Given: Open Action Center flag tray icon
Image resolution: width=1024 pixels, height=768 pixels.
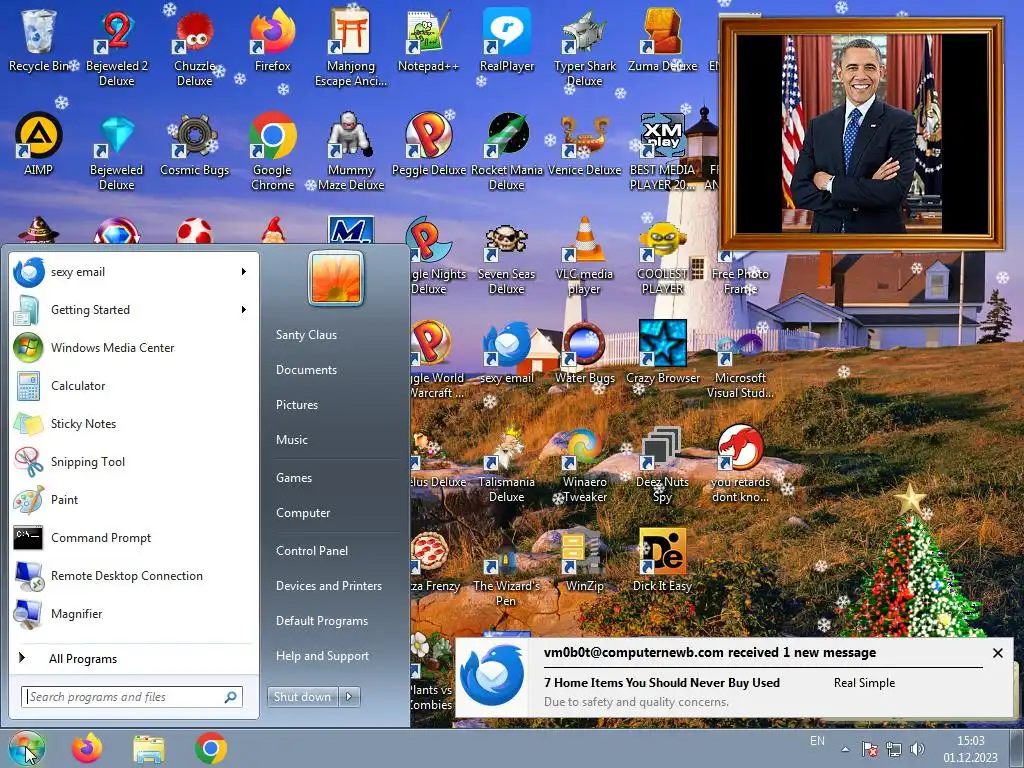Looking at the screenshot, I should pos(869,749).
